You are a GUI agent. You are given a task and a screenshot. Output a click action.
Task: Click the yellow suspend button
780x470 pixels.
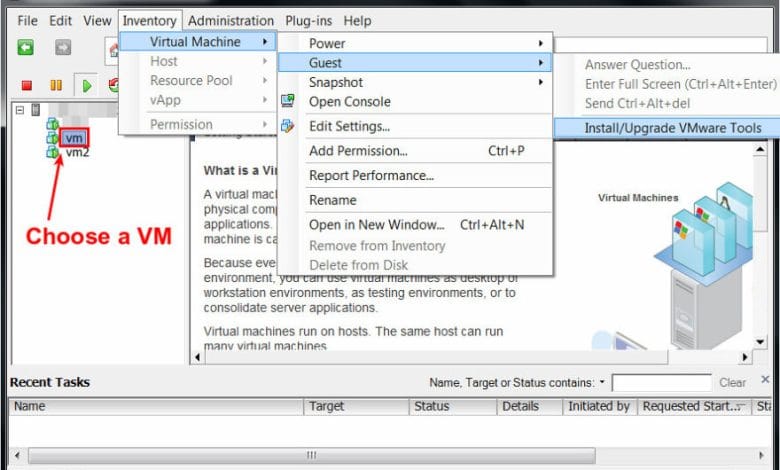coord(56,86)
